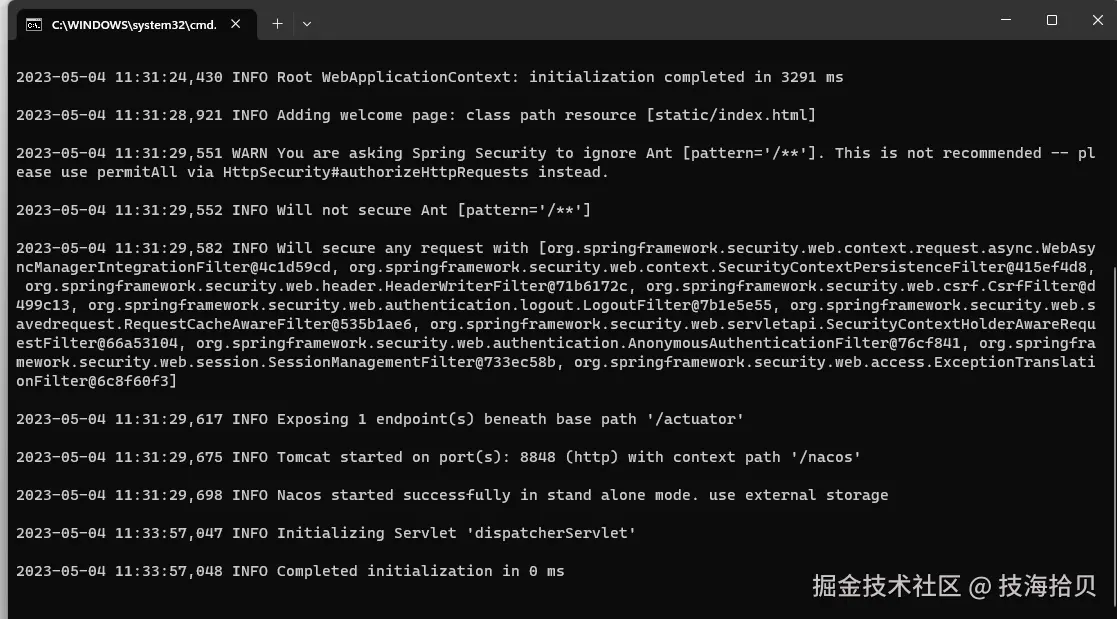
Task: Maximize the terminal window
Action: pyautogui.click(x=1051, y=20)
